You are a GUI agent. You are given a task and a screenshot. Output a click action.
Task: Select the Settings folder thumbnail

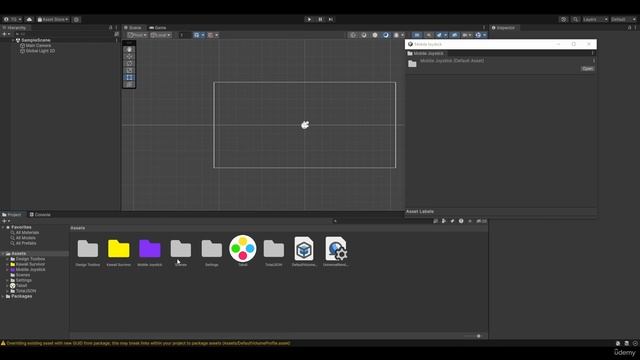[212, 249]
